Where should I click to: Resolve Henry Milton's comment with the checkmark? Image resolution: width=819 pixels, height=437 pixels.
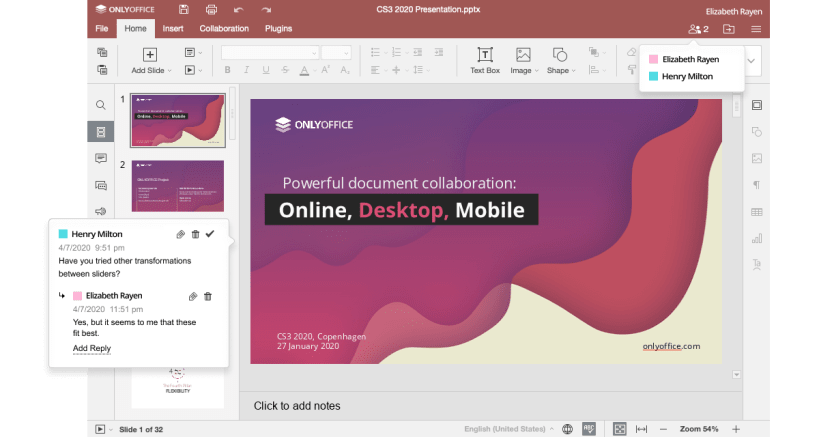210,234
